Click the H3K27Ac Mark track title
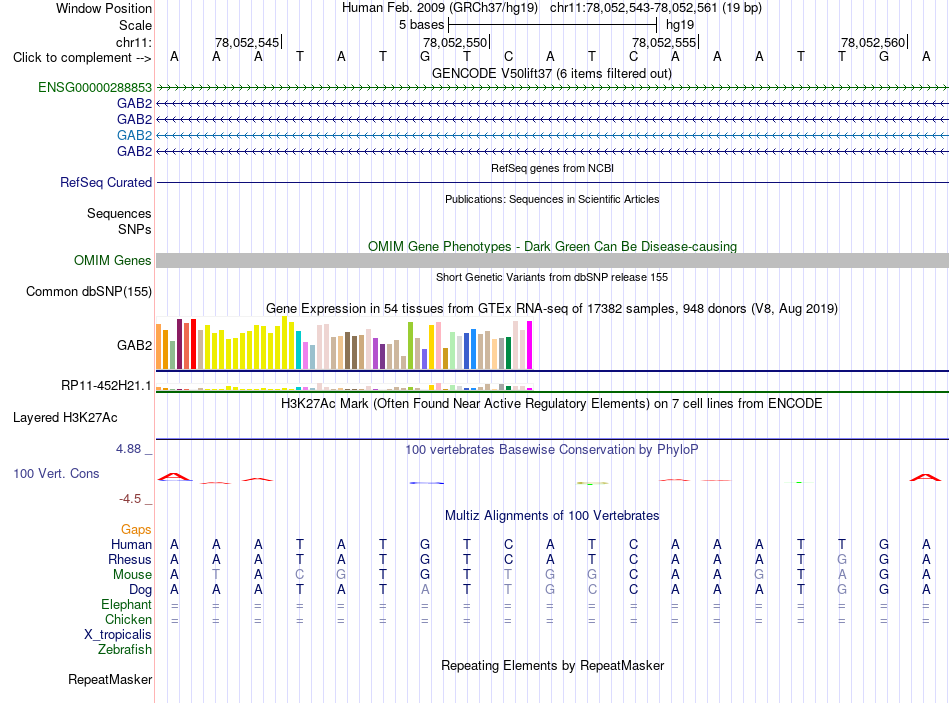Viewport: 950px width, 703px height. click(551, 404)
